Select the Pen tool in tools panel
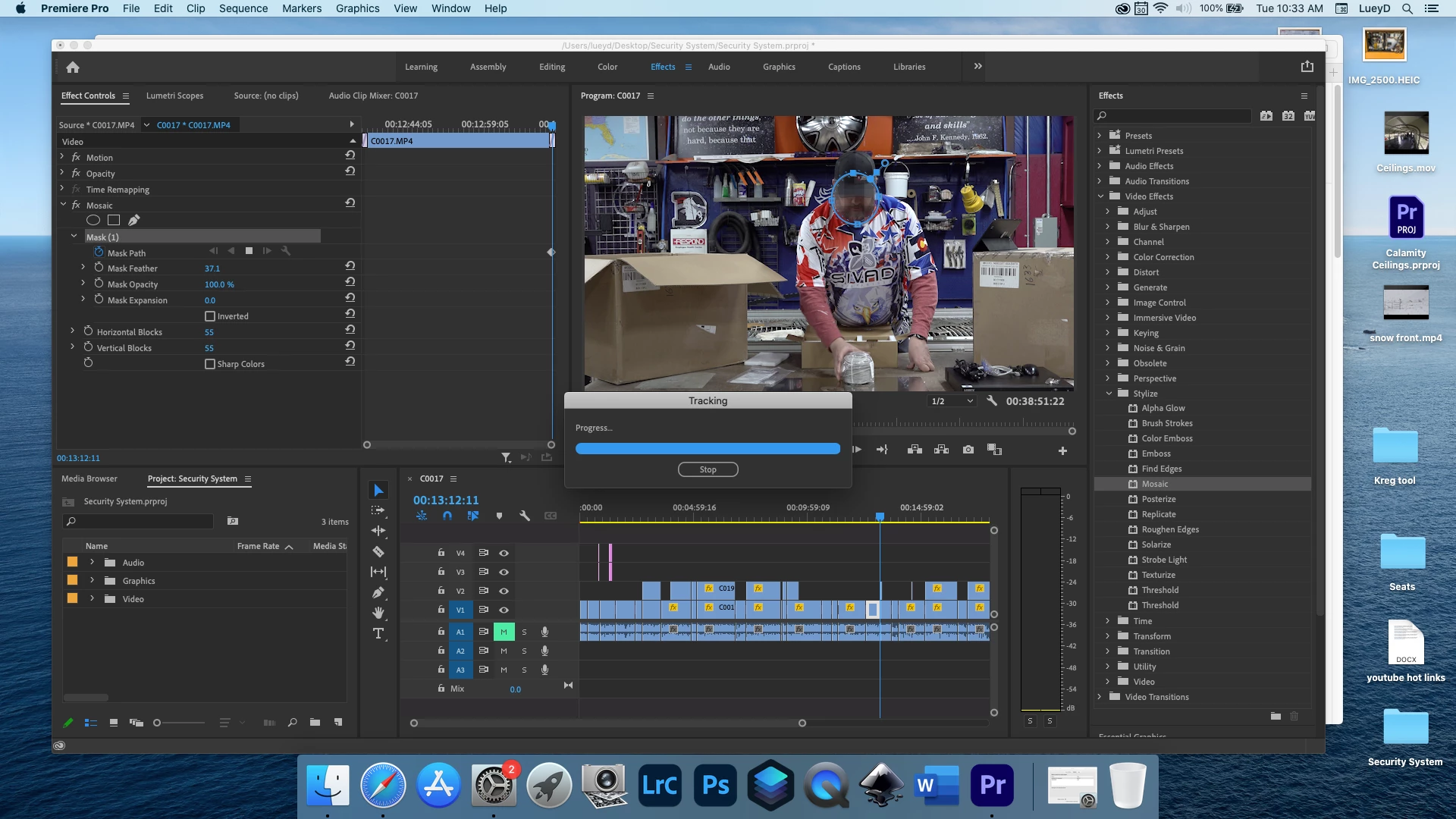Image resolution: width=1456 pixels, height=819 pixels. coord(378,592)
